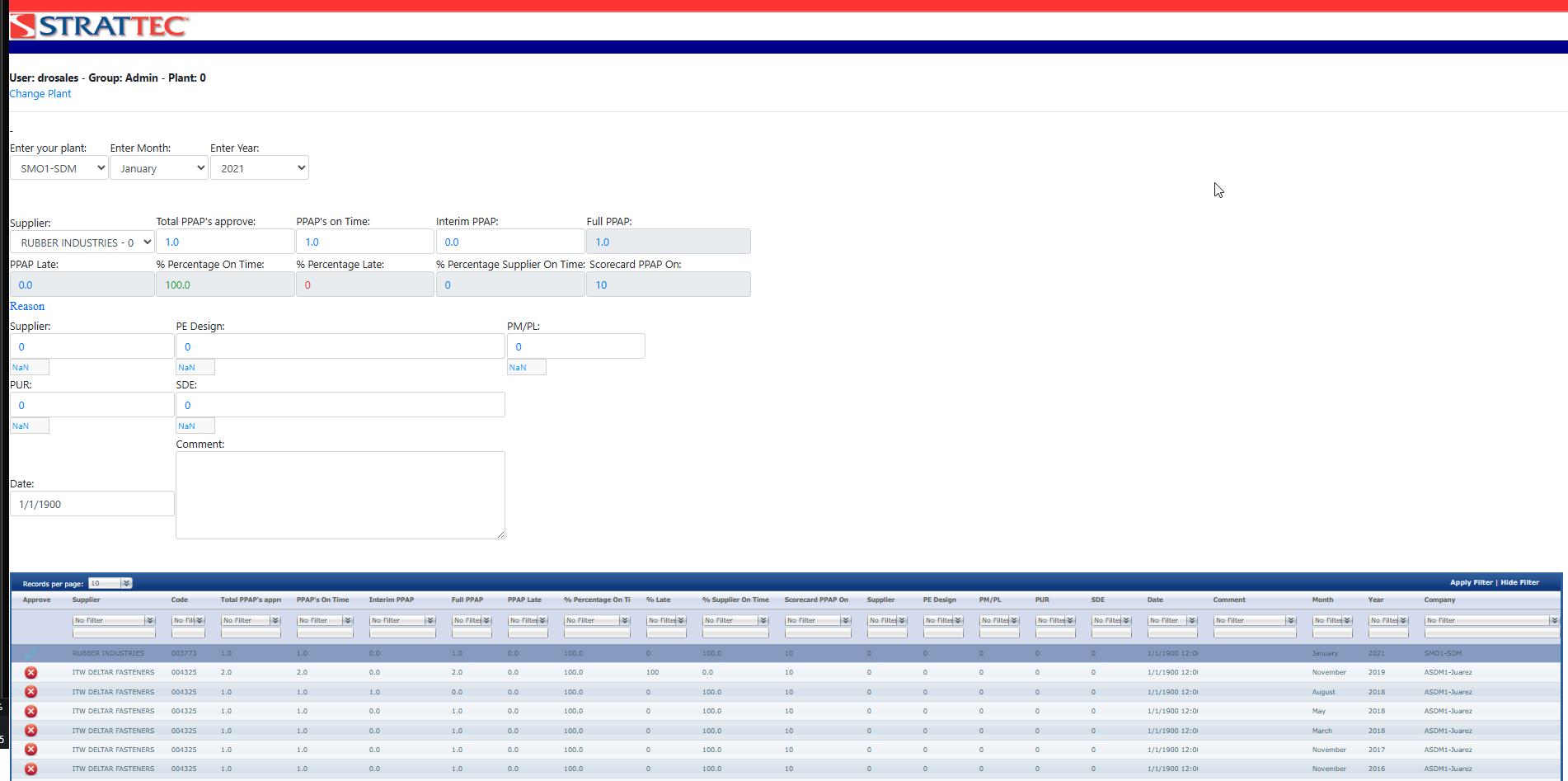Click the STRATTEC logo
This screenshot has height=781, width=1568.
pos(100,26)
